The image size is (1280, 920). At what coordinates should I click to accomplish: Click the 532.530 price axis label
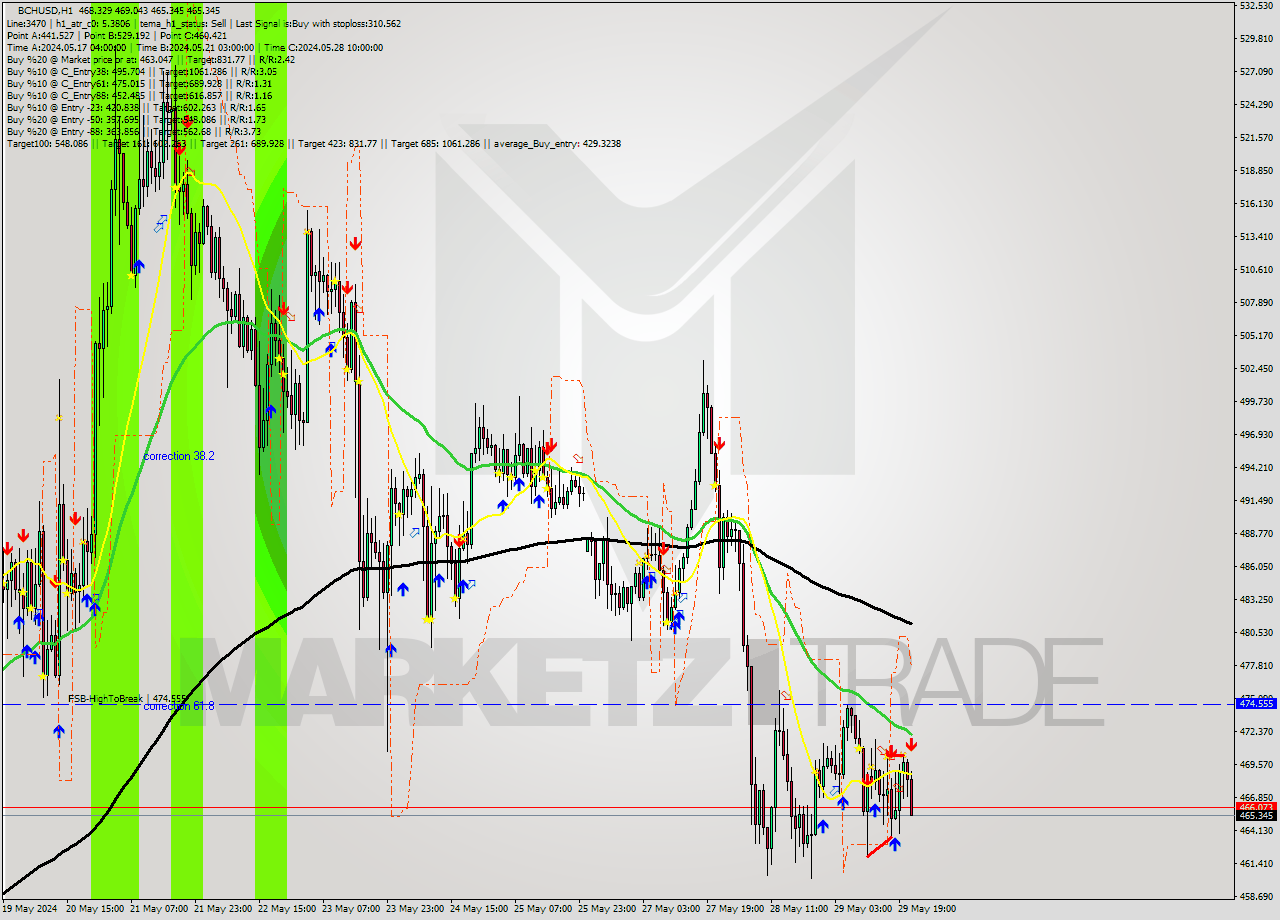[1256, 6]
